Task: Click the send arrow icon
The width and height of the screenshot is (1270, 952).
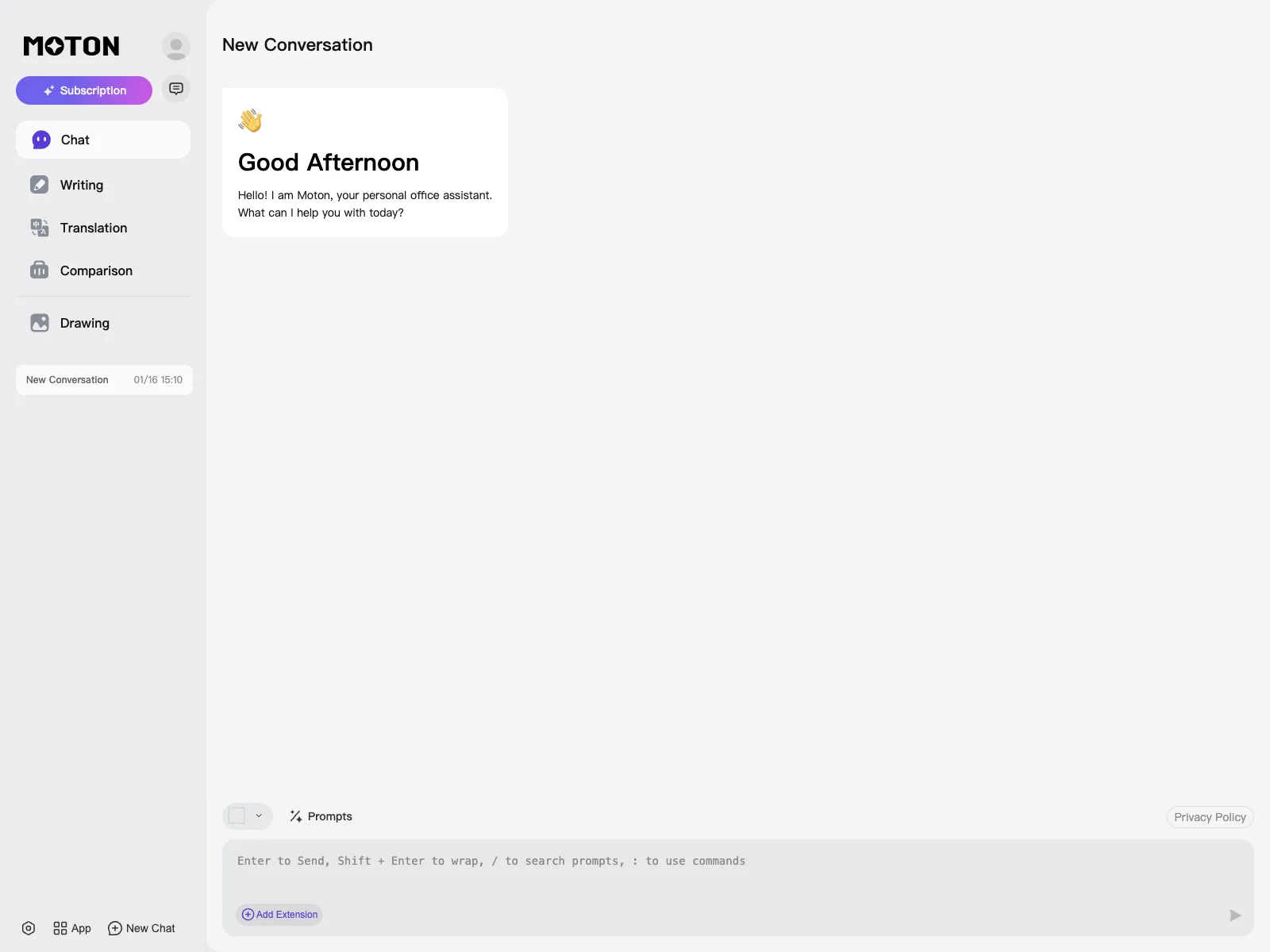Action: tap(1235, 916)
